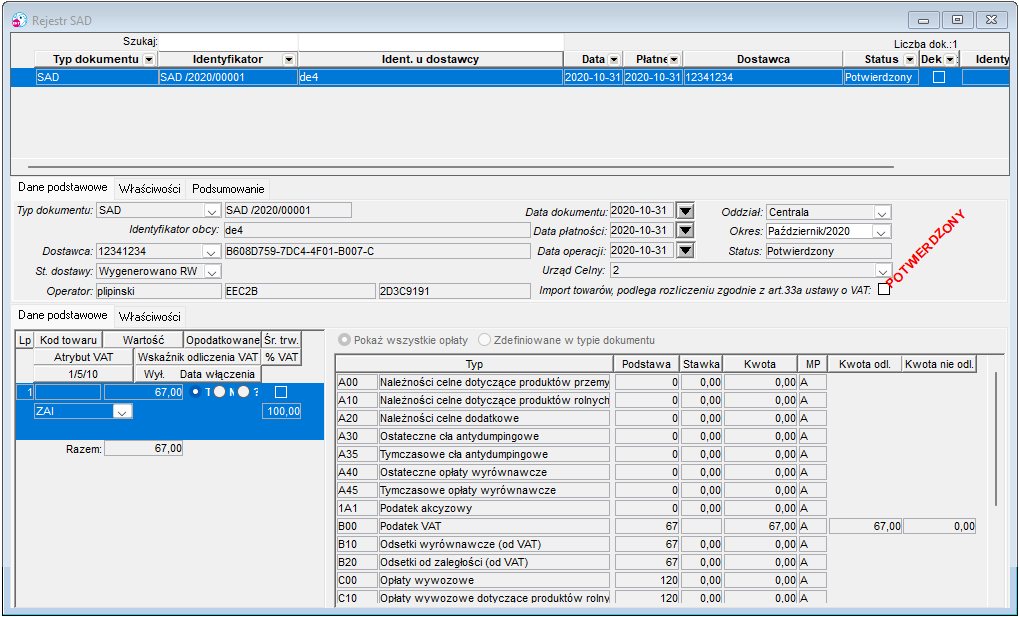Expand the Urząd Celny dropdown

pos(882,270)
